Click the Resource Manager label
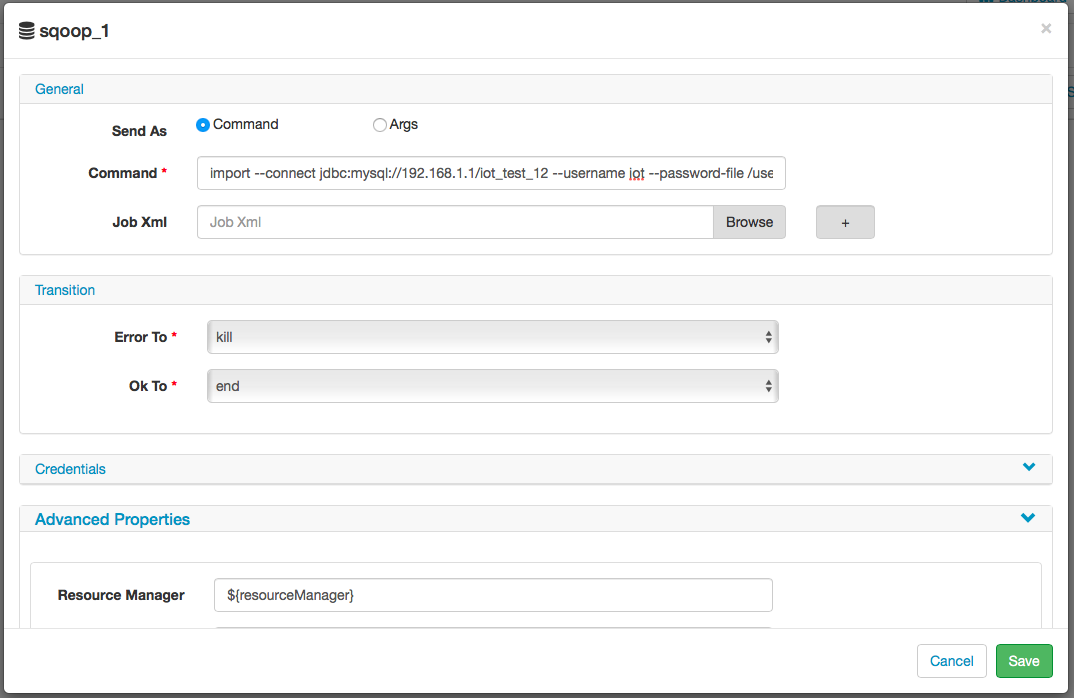The width and height of the screenshot is (1074, 698). [121, 595]
